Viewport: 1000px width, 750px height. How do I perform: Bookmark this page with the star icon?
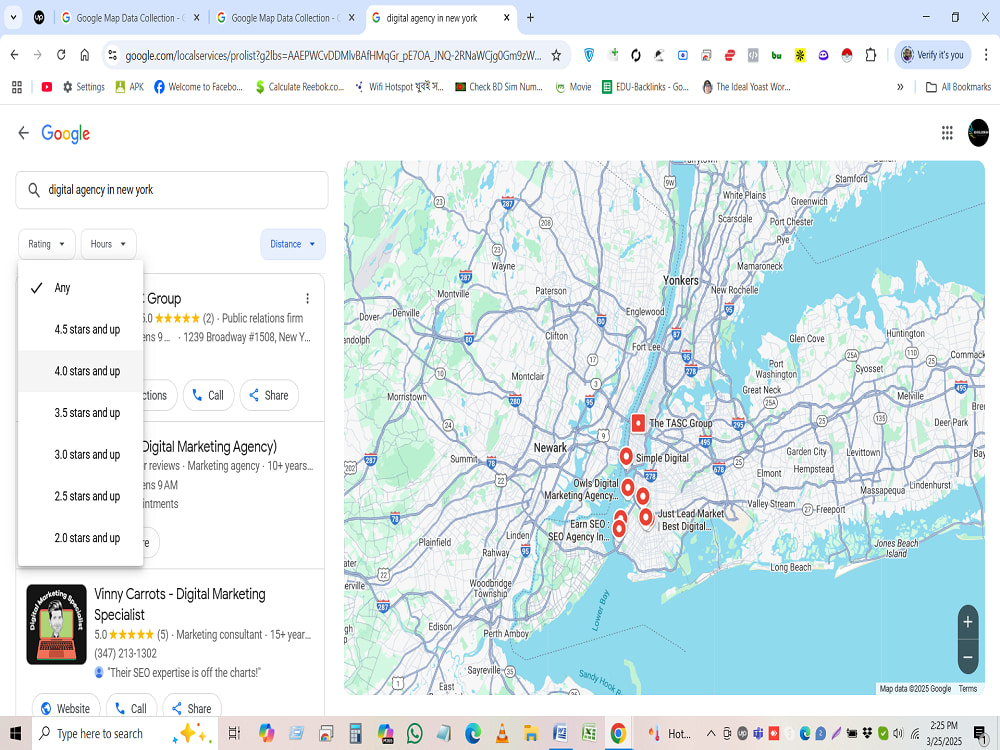(556, 55)
